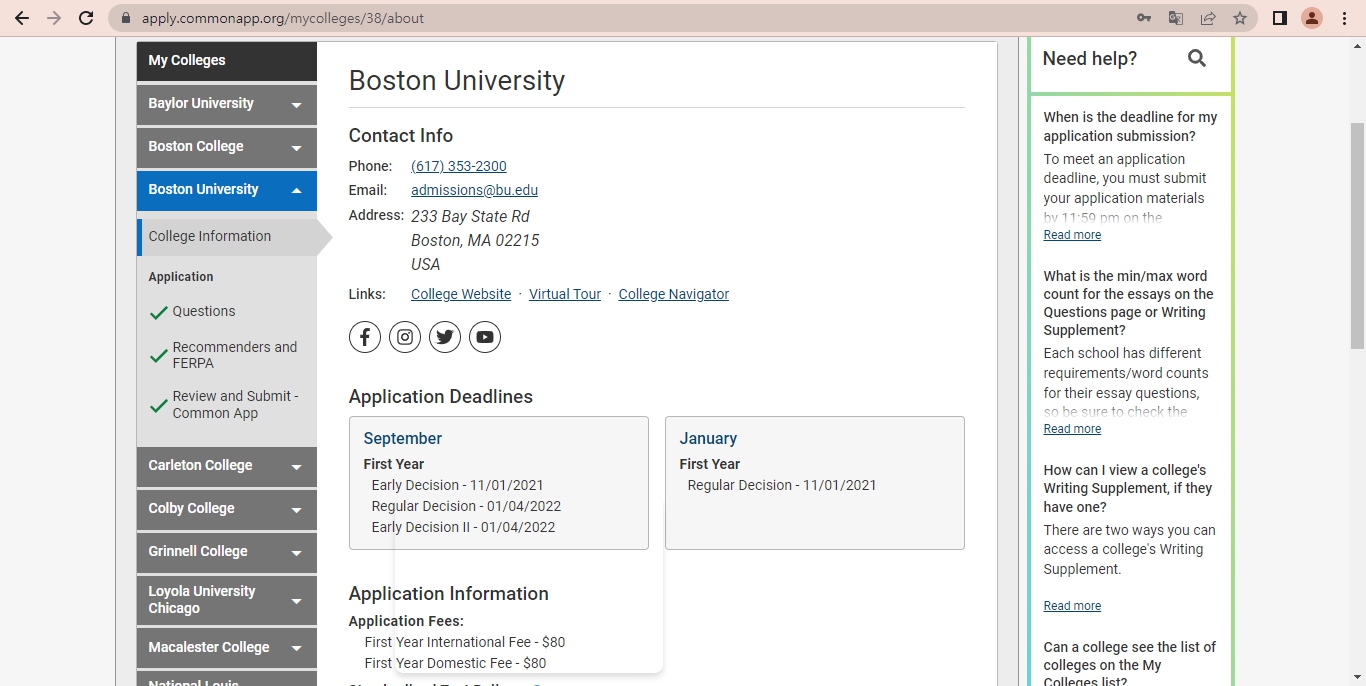Expand the Colby College section arrow
The image size is (1366, 686).
point(296,510)
